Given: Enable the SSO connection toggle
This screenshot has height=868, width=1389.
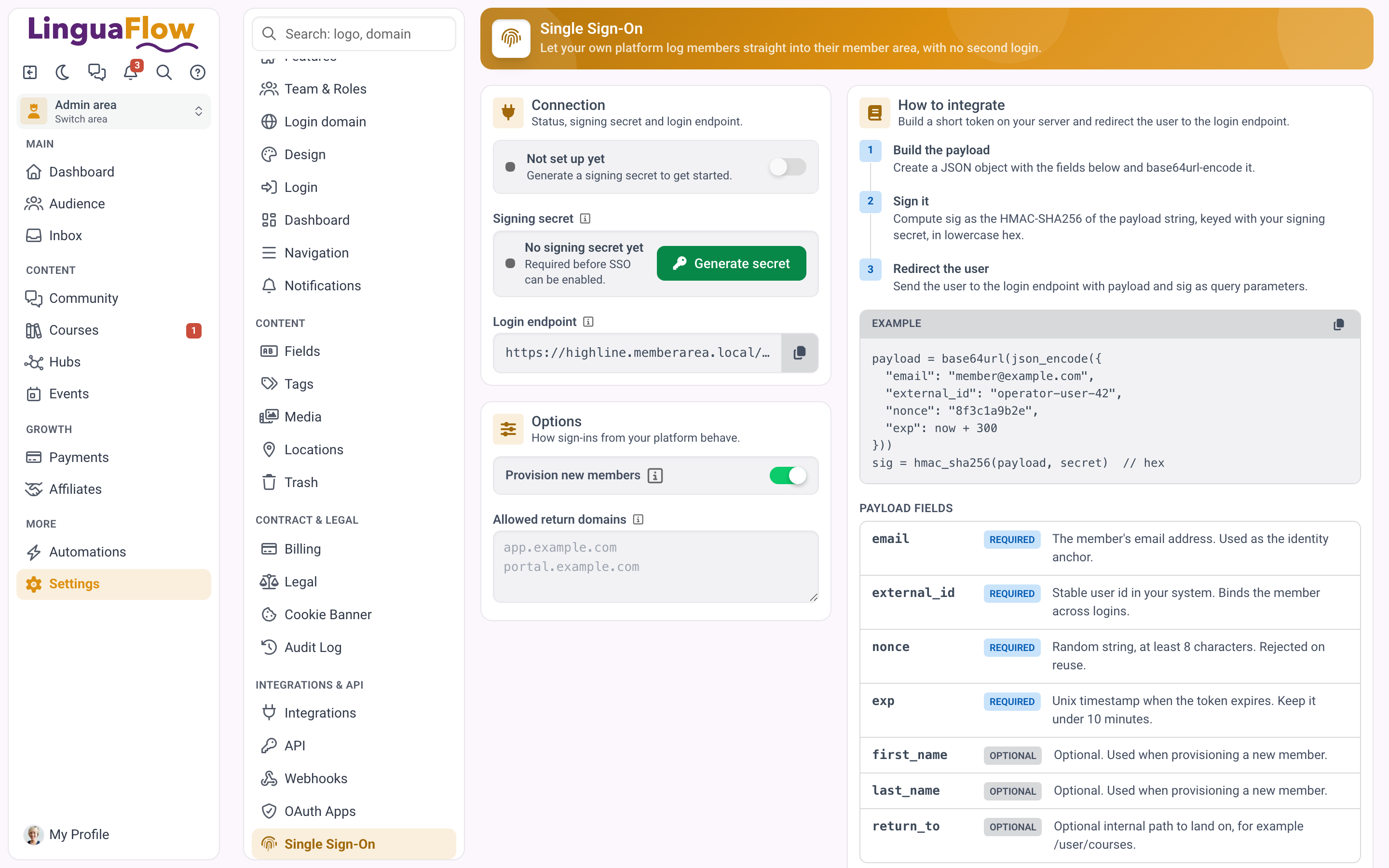Looking at the screenshot, I should pyautogui.click(x=788, y=167).
